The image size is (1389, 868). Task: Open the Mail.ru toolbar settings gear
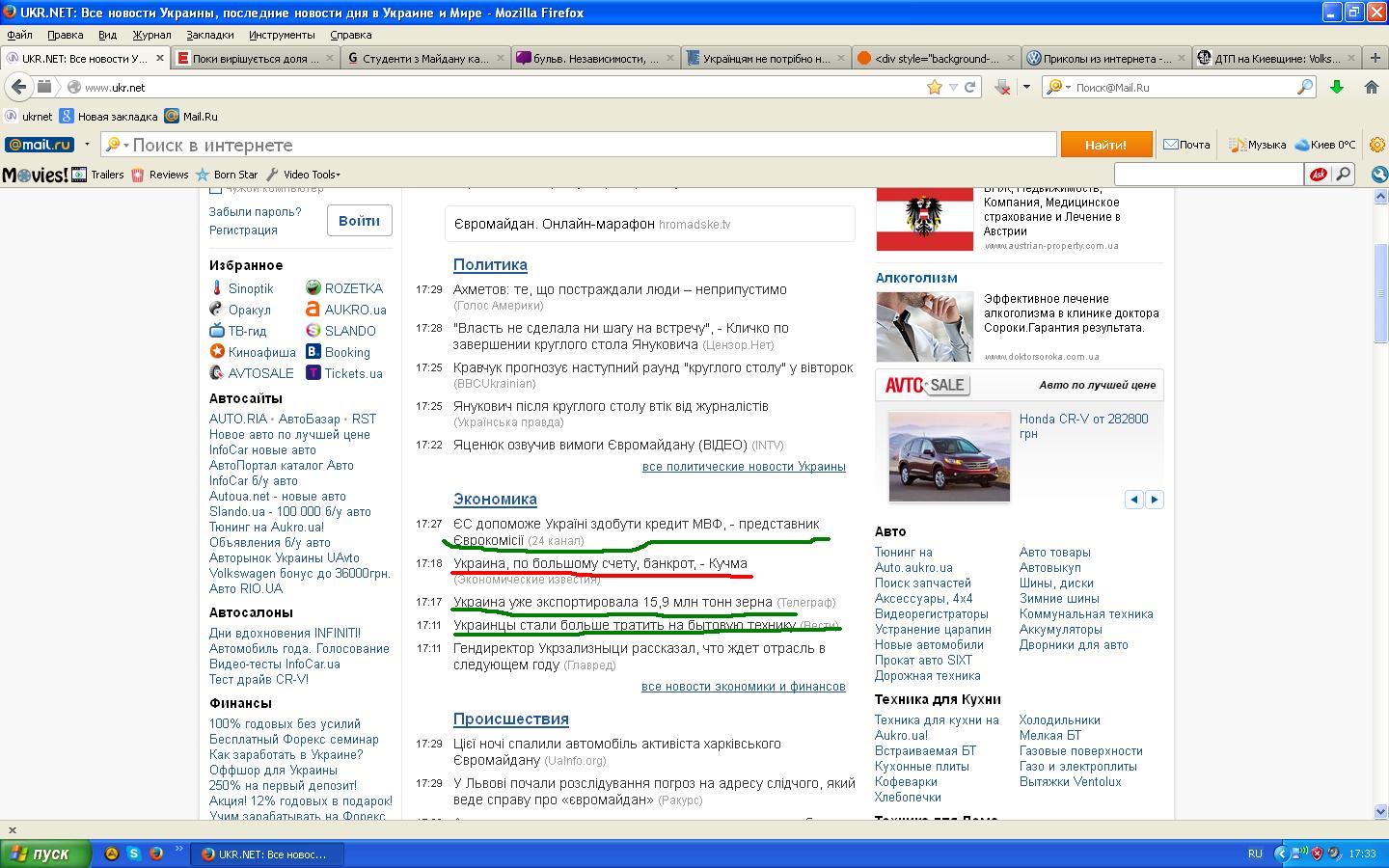click(1377, 145)
